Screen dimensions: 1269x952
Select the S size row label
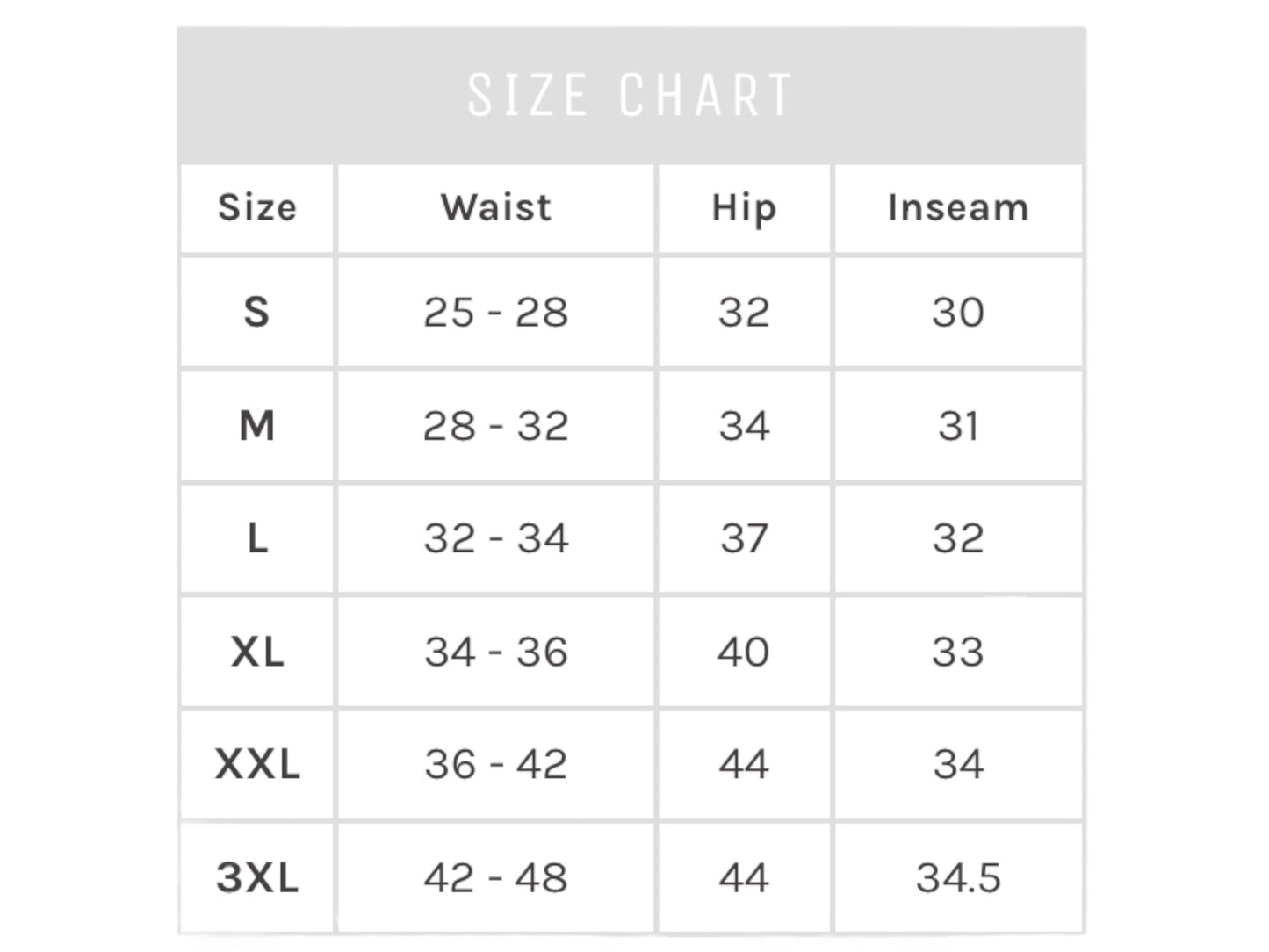[x=257, y=312]
